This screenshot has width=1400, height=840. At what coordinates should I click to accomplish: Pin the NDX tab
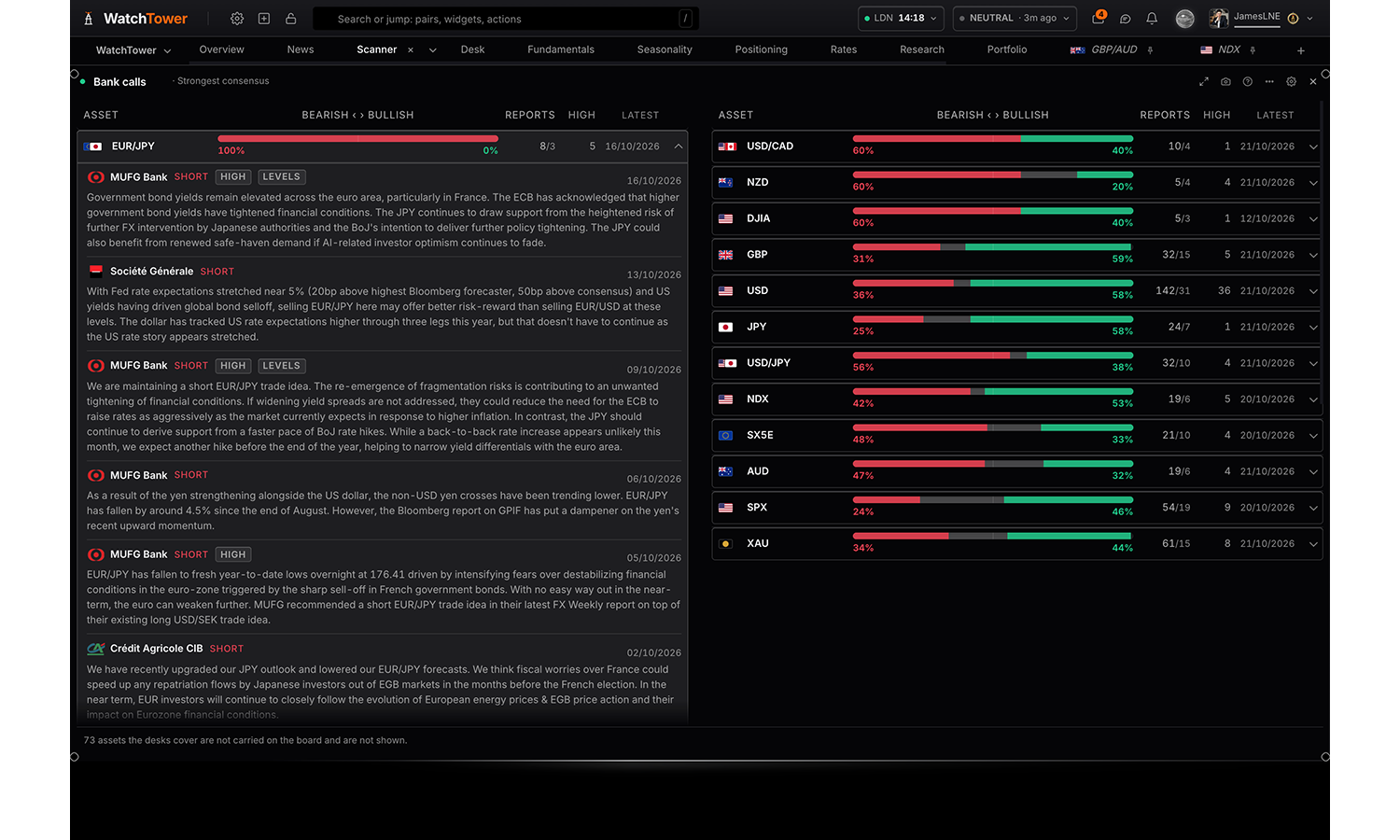click(1253, 50)
